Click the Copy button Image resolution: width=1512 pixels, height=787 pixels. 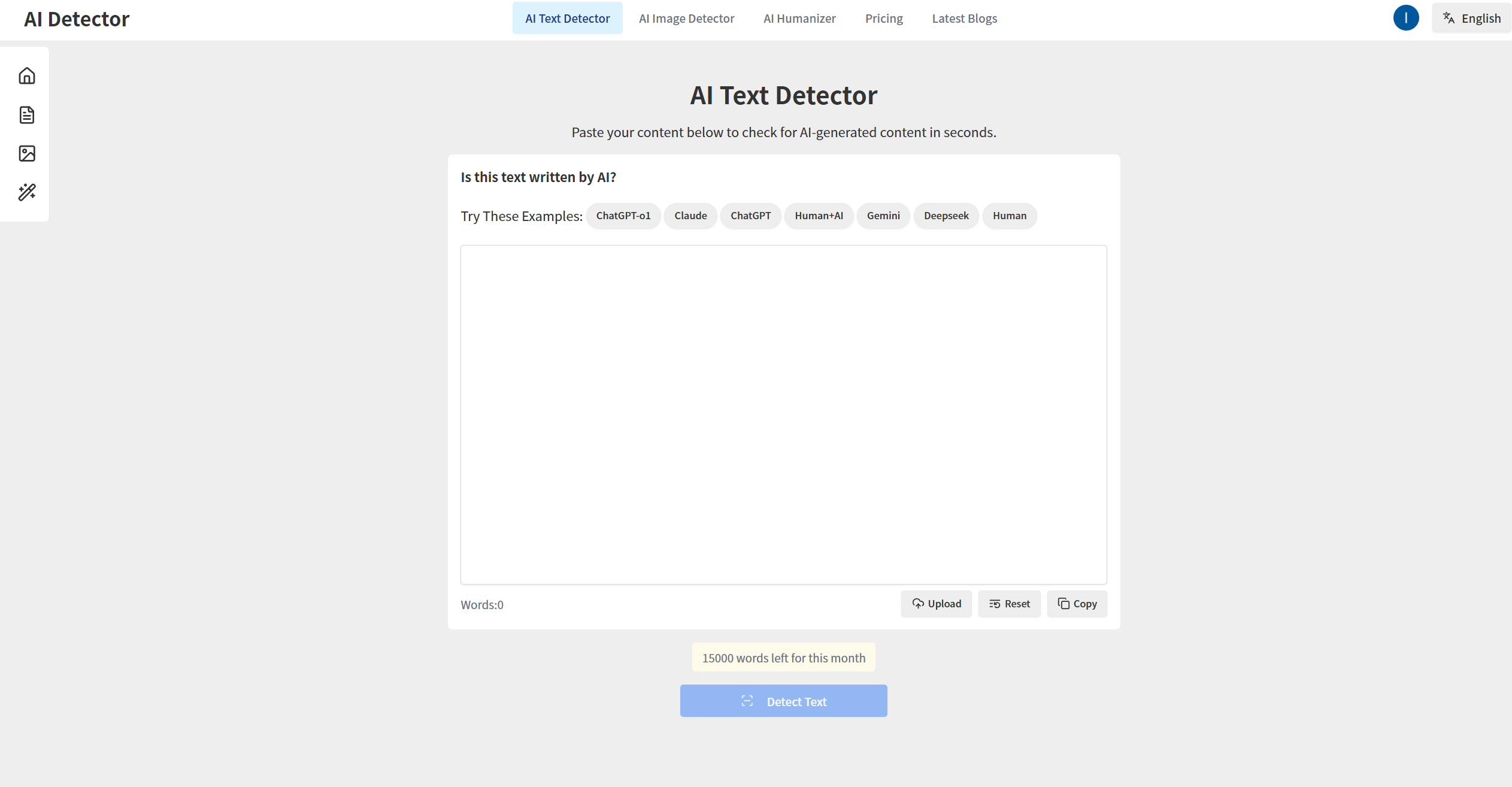[x=1077, y=604]
